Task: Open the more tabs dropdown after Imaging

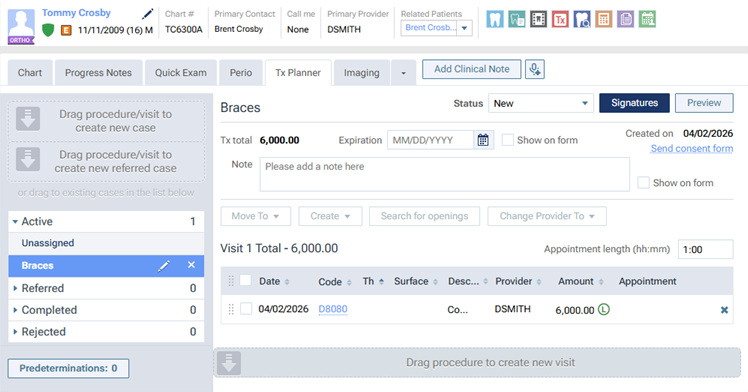Action: (x=404, y=73)
